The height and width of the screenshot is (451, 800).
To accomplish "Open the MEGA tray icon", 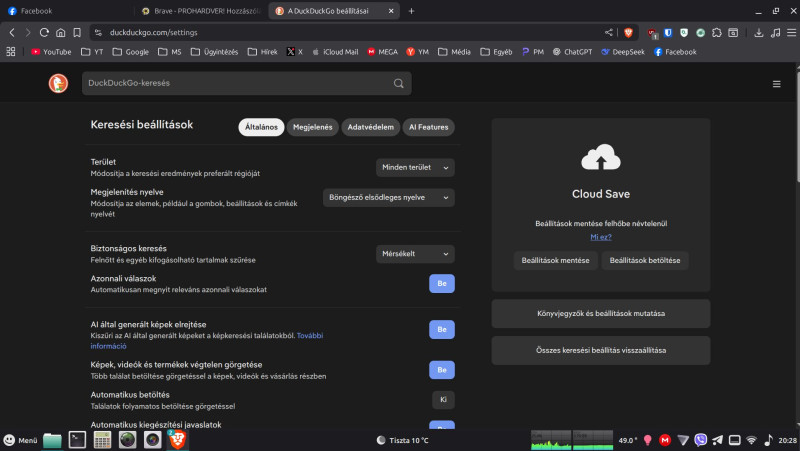I will [664, 440].
